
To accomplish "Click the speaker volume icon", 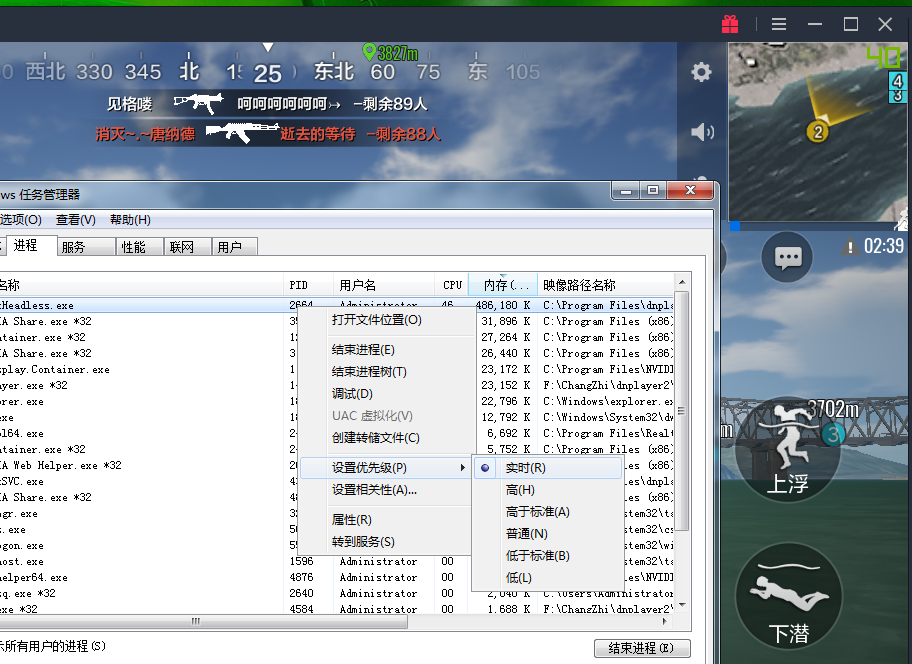I will point(700,131).
